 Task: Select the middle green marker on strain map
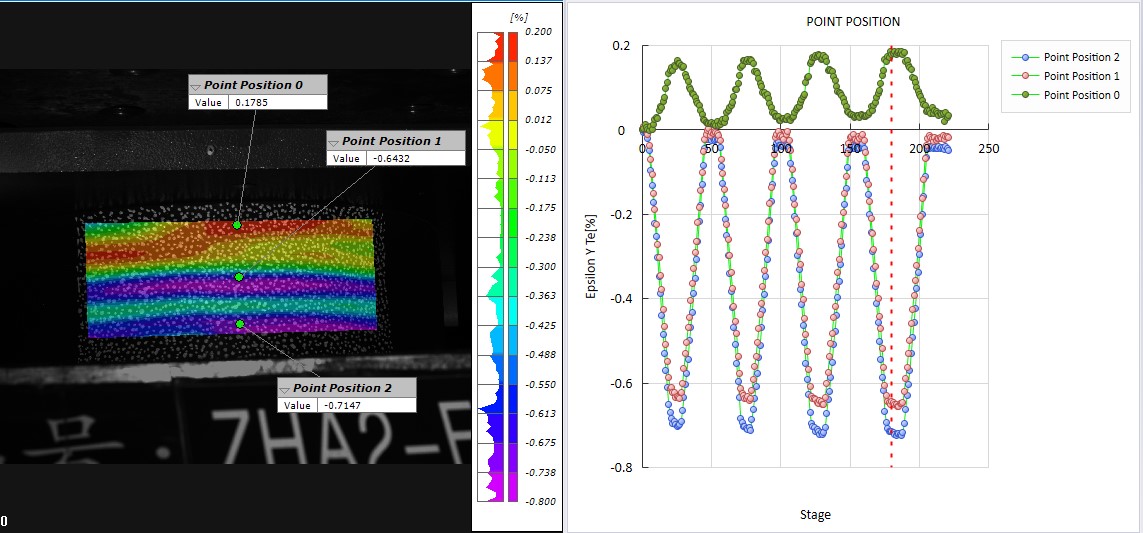(239, 276)
